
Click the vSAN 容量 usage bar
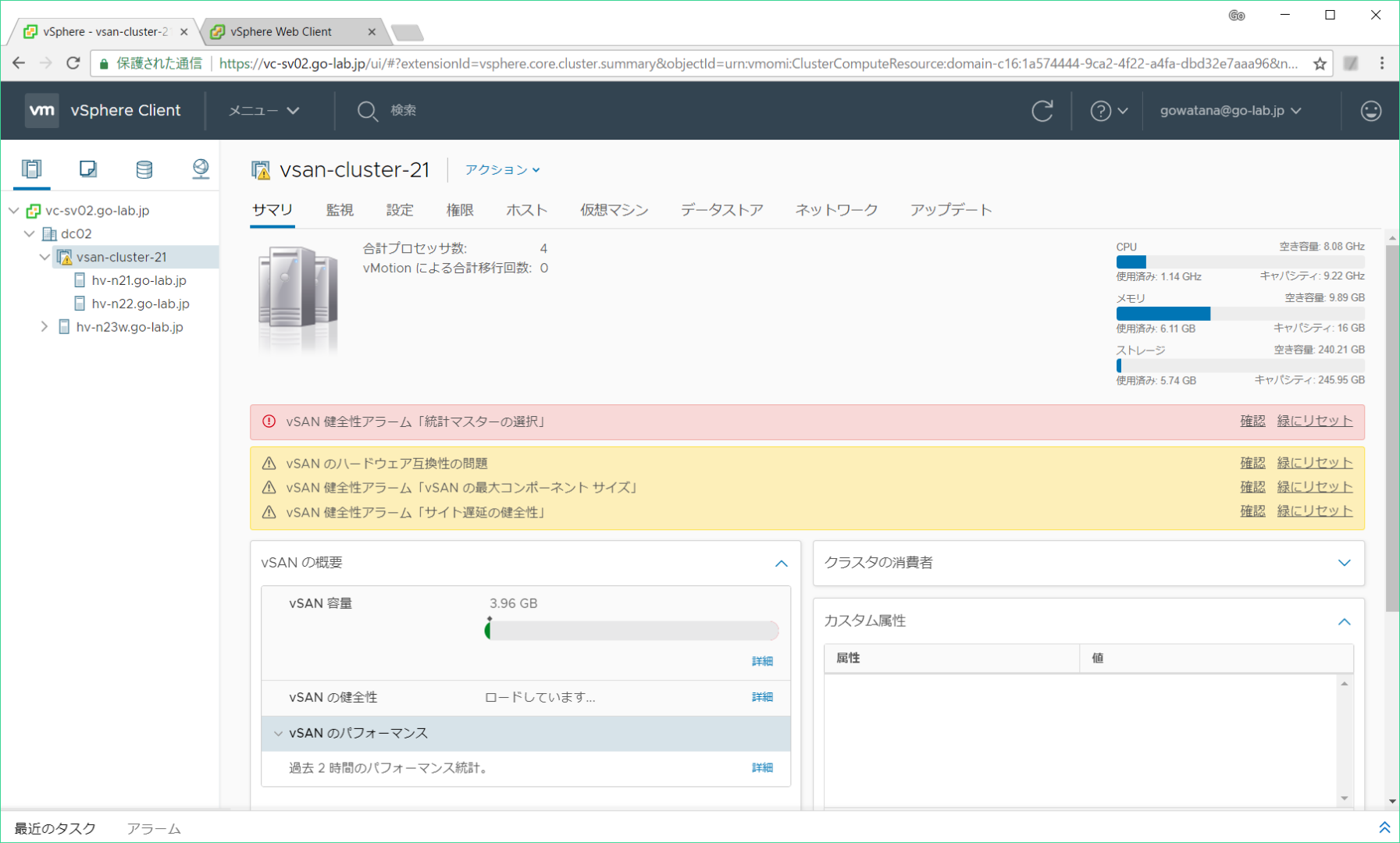pos(632,630)
